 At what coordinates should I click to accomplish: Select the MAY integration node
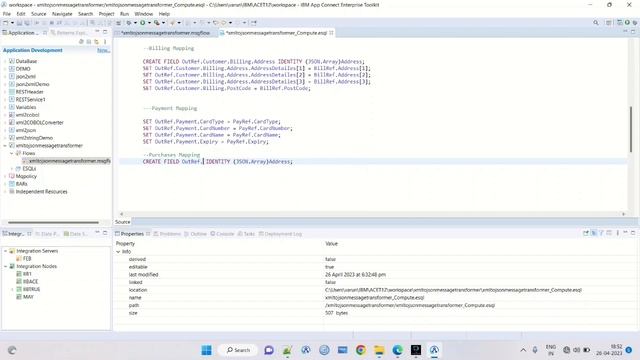pyautogui.click(x=28, y=297)
